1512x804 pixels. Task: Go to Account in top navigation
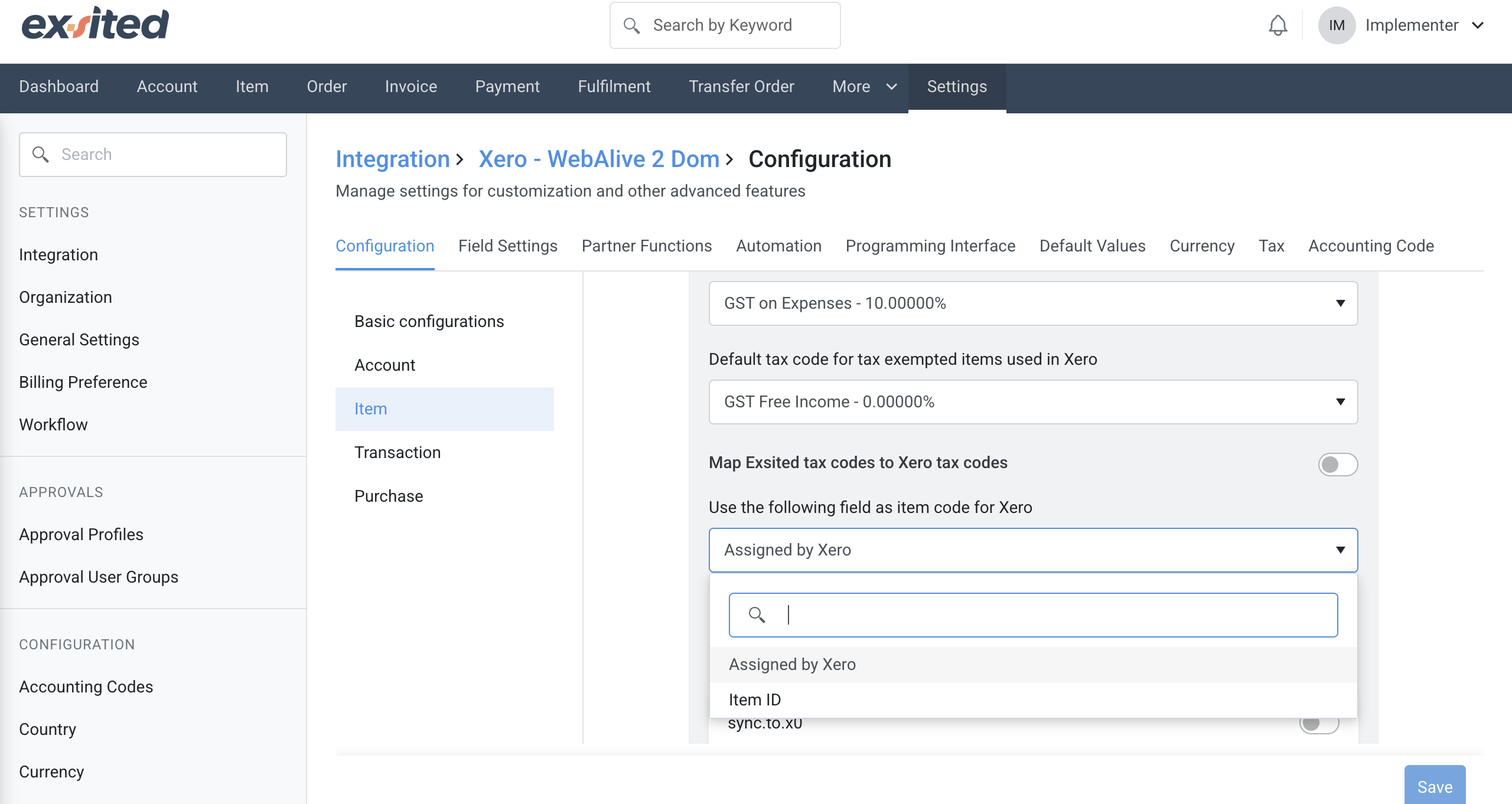click(167, 87)
